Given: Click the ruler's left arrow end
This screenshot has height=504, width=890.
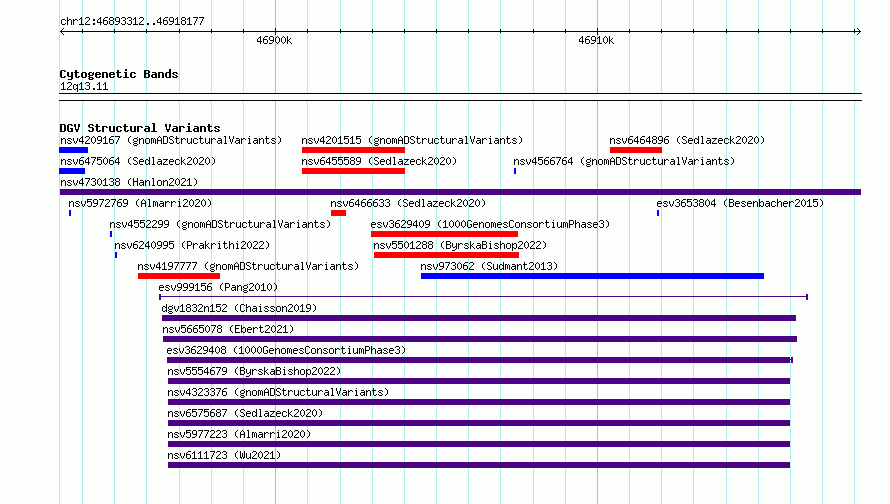Looking at the screenshot, I should tap(62, 32).
